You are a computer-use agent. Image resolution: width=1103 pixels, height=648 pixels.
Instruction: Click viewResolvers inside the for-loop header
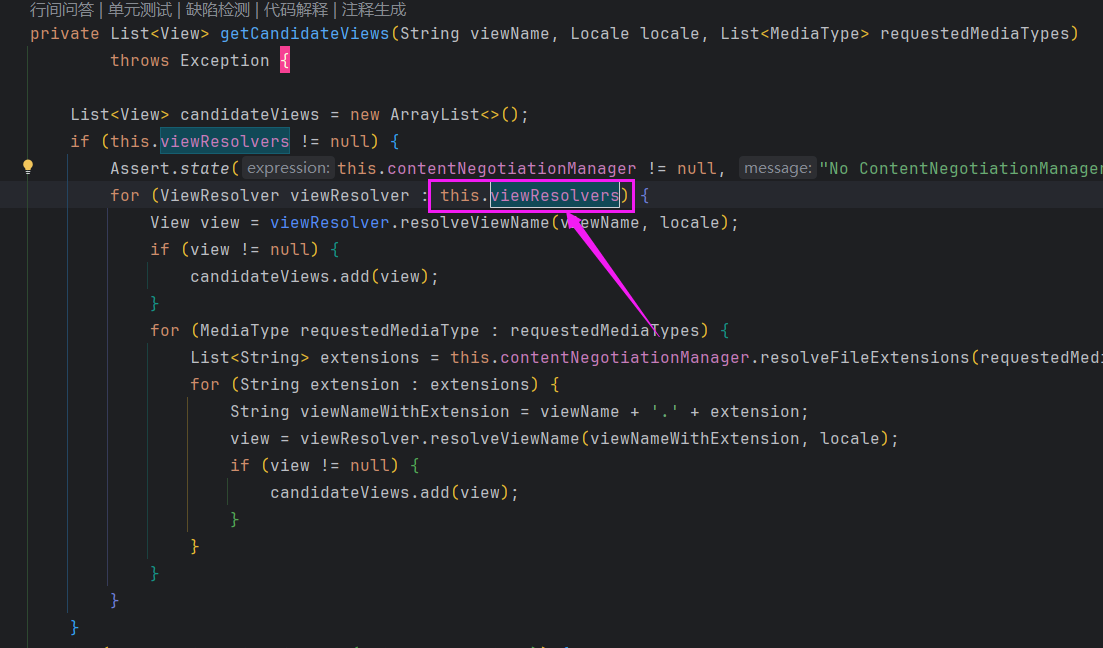[555, 196]
